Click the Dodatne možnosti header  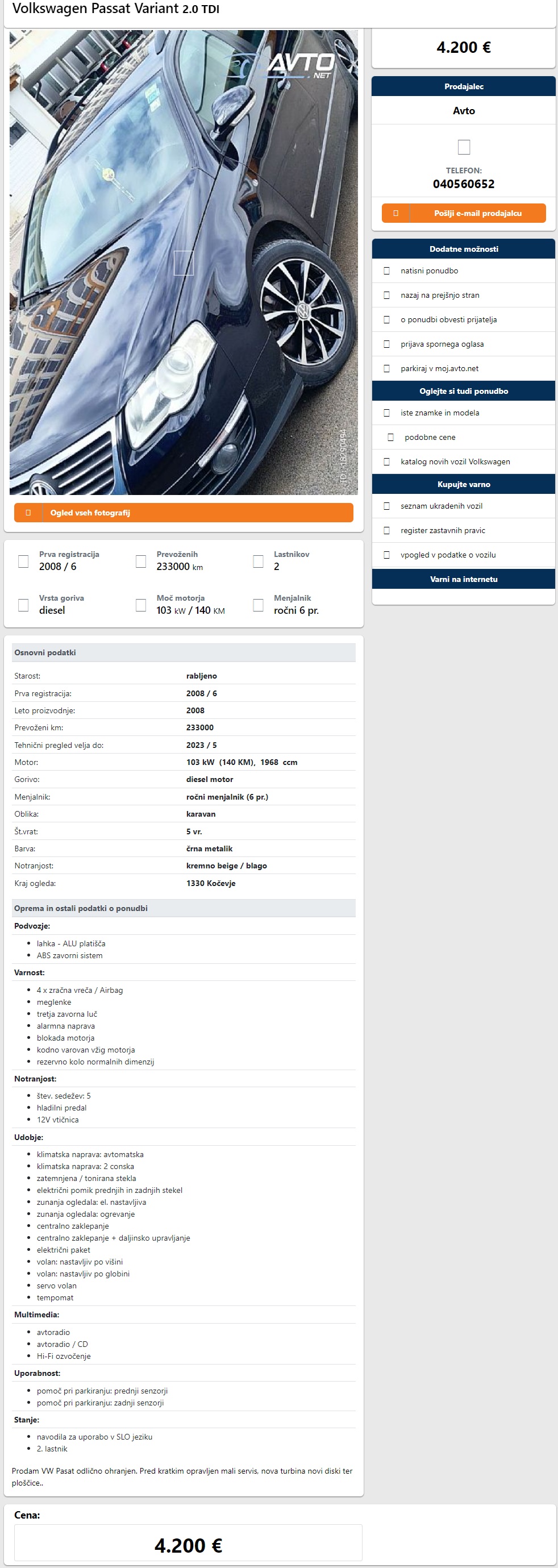tap(464, 249)
